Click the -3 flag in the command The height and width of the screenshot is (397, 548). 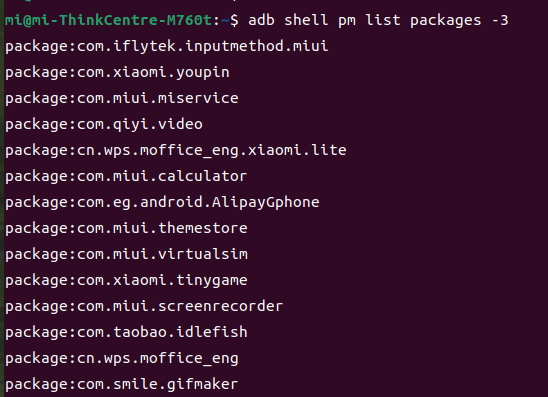pyautogui.click(x=500, y=20)
